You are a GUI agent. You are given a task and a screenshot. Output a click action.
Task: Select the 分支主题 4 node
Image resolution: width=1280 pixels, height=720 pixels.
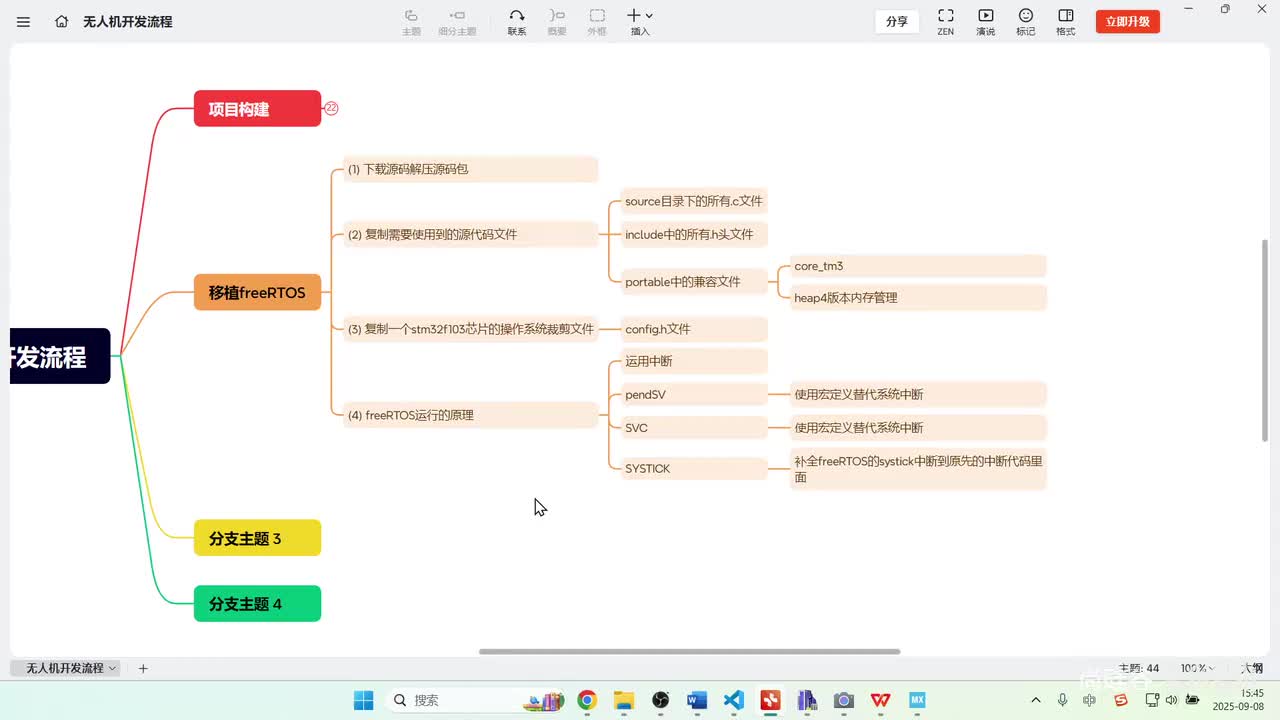pyautogui.click(x=257, y=604)
